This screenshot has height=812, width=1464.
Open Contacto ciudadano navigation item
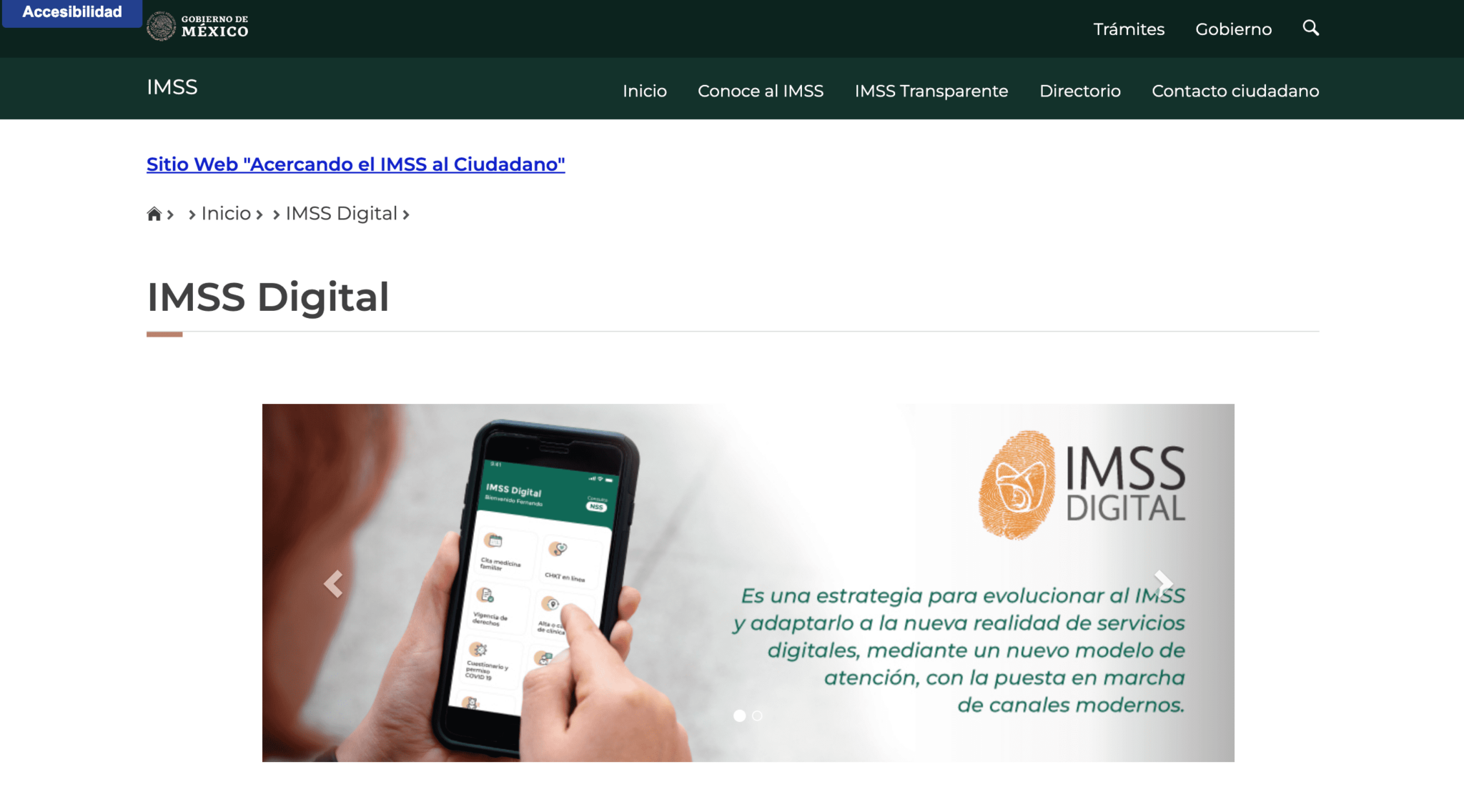tap(1235, 91)
